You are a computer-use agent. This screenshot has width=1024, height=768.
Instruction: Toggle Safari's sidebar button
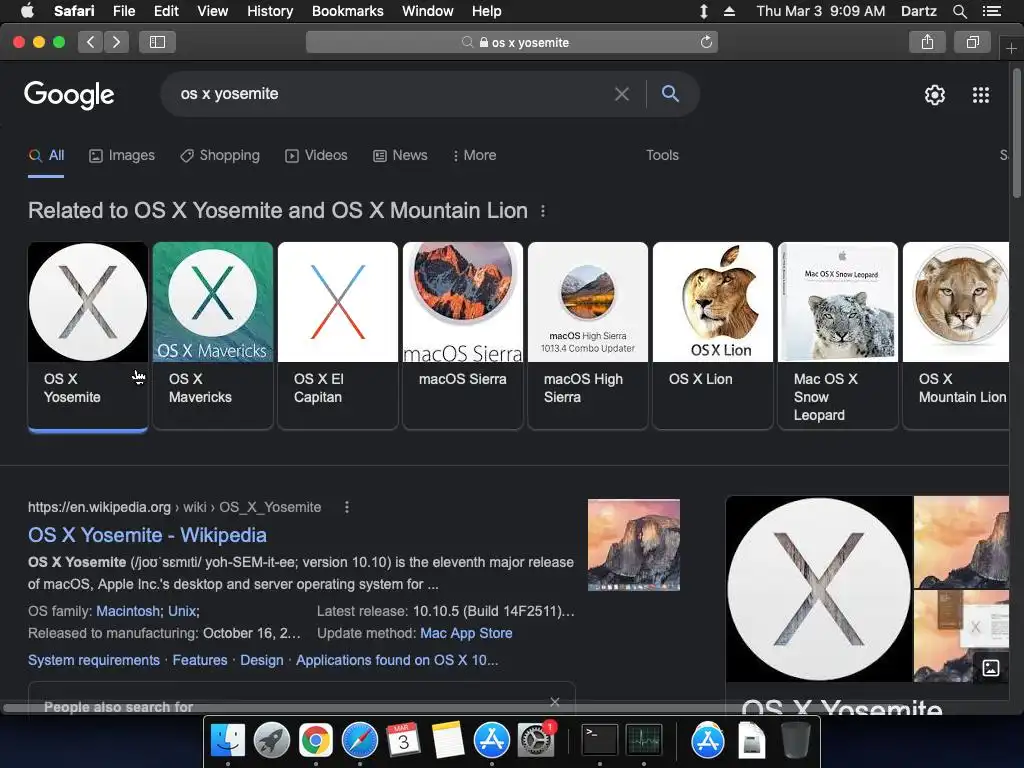coord(157,42)
